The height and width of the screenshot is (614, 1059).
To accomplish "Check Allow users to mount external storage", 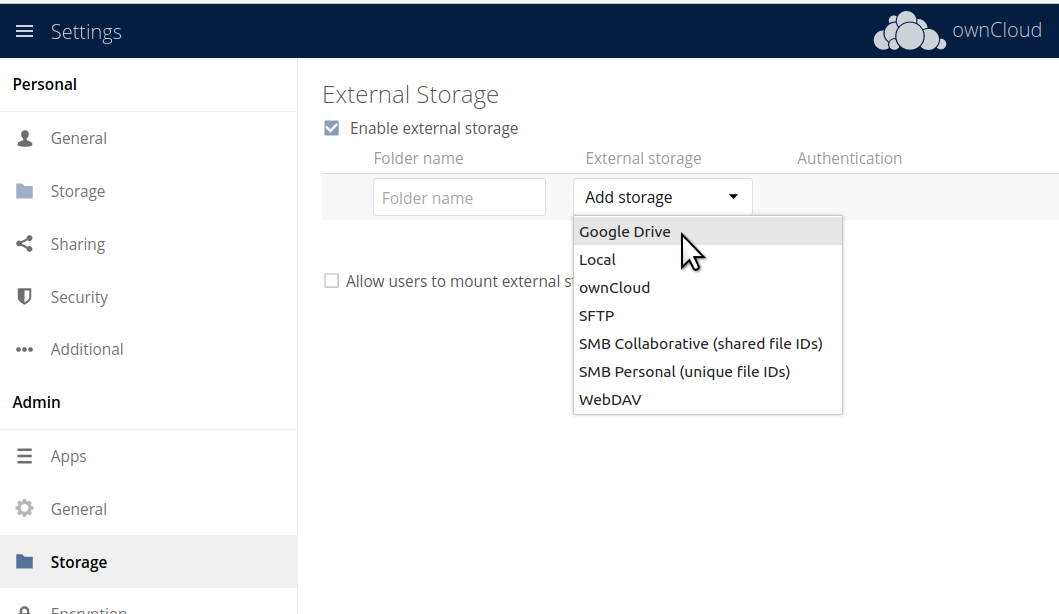I will click(x=331, y=281).
